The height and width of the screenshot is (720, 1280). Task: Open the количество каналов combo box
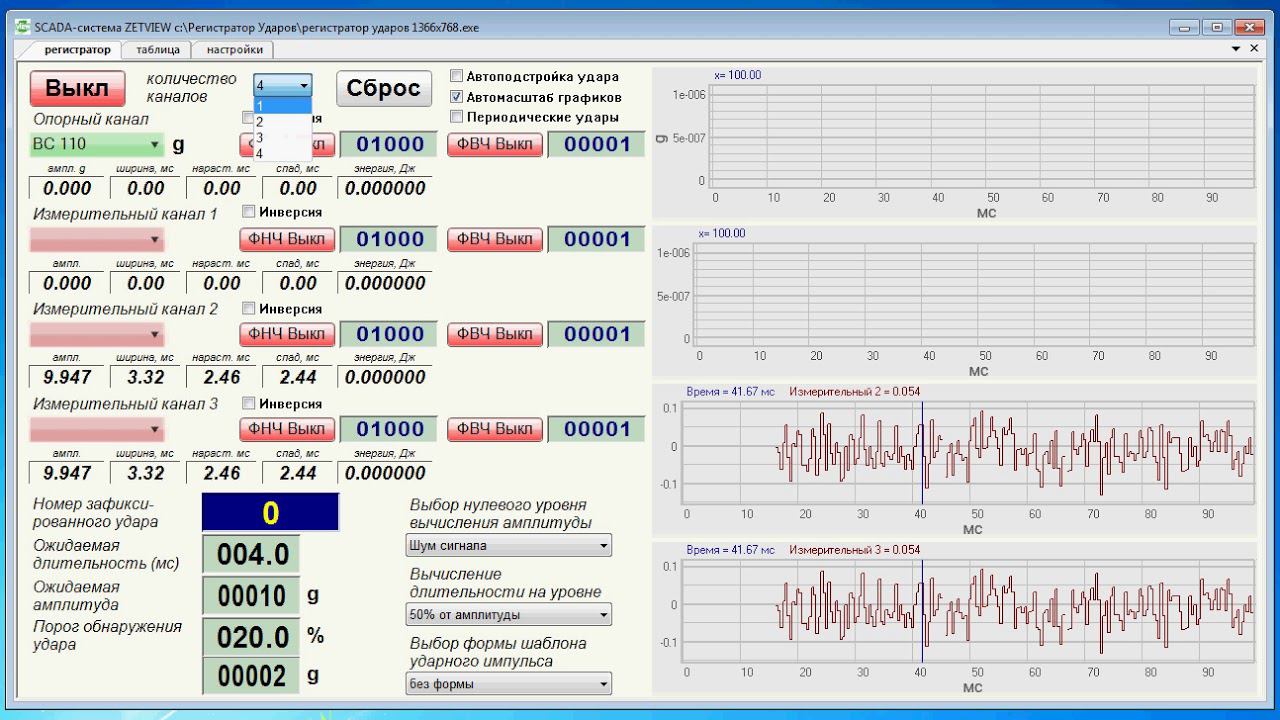(283, 85)
